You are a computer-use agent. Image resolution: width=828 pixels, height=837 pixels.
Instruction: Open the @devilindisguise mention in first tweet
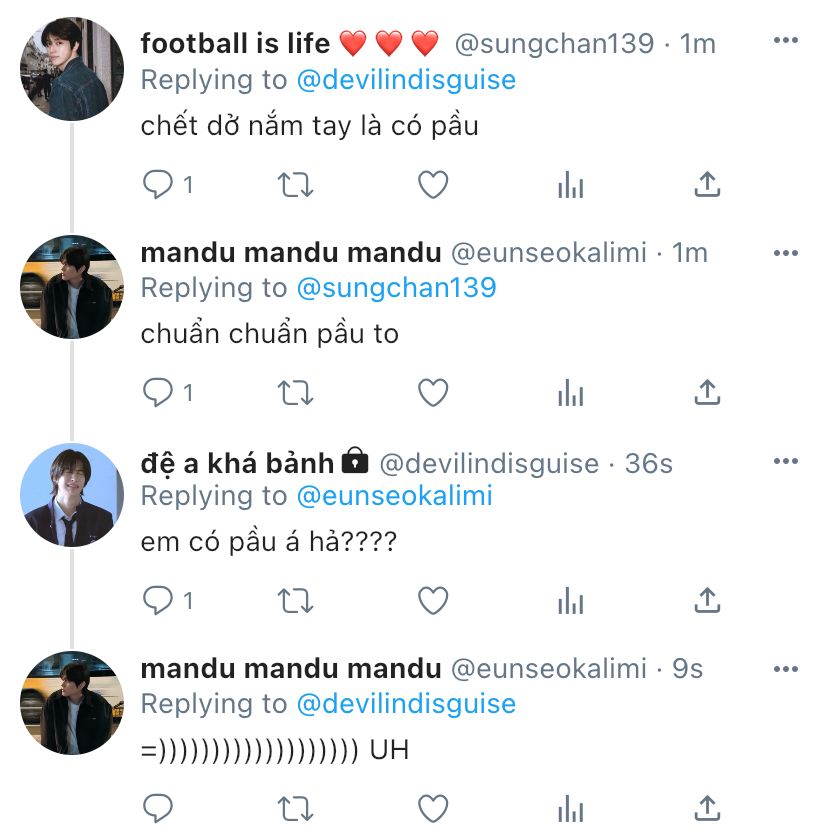(x=406, y=80)
